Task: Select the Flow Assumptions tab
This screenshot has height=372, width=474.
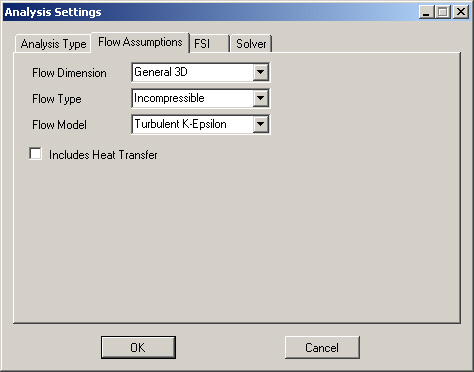Action: [140, 42]
